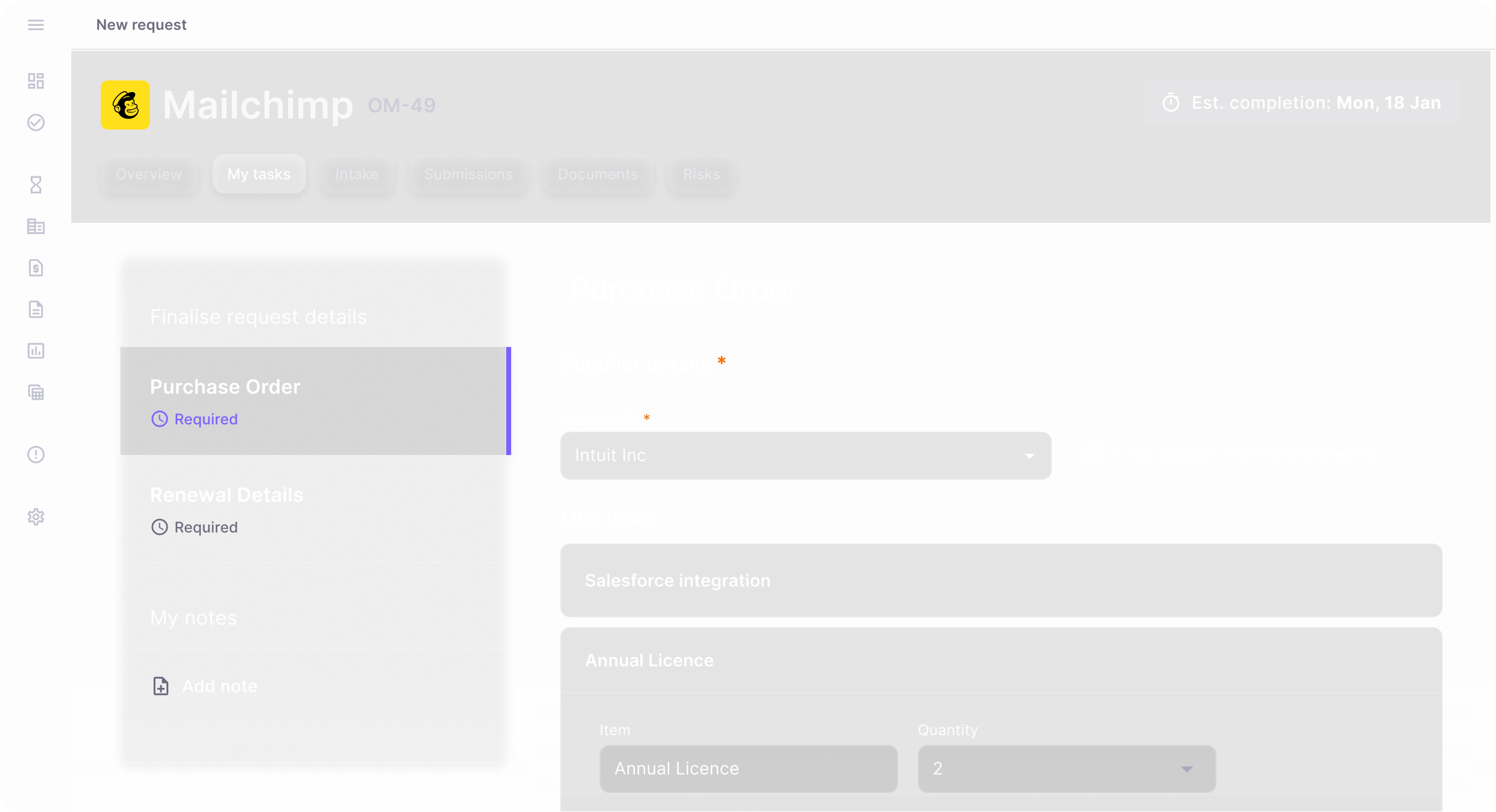
Task: Expand the Salesforce integration card
Action: click(1001, 580)
